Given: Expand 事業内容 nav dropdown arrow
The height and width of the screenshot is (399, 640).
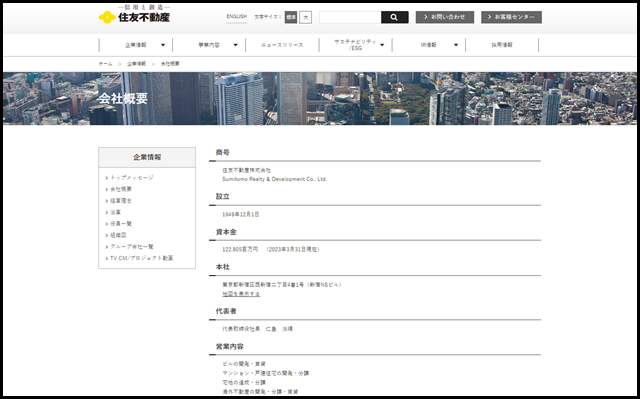Looking at the screenshot, I should pyautogui.click(x=236, y=45).
